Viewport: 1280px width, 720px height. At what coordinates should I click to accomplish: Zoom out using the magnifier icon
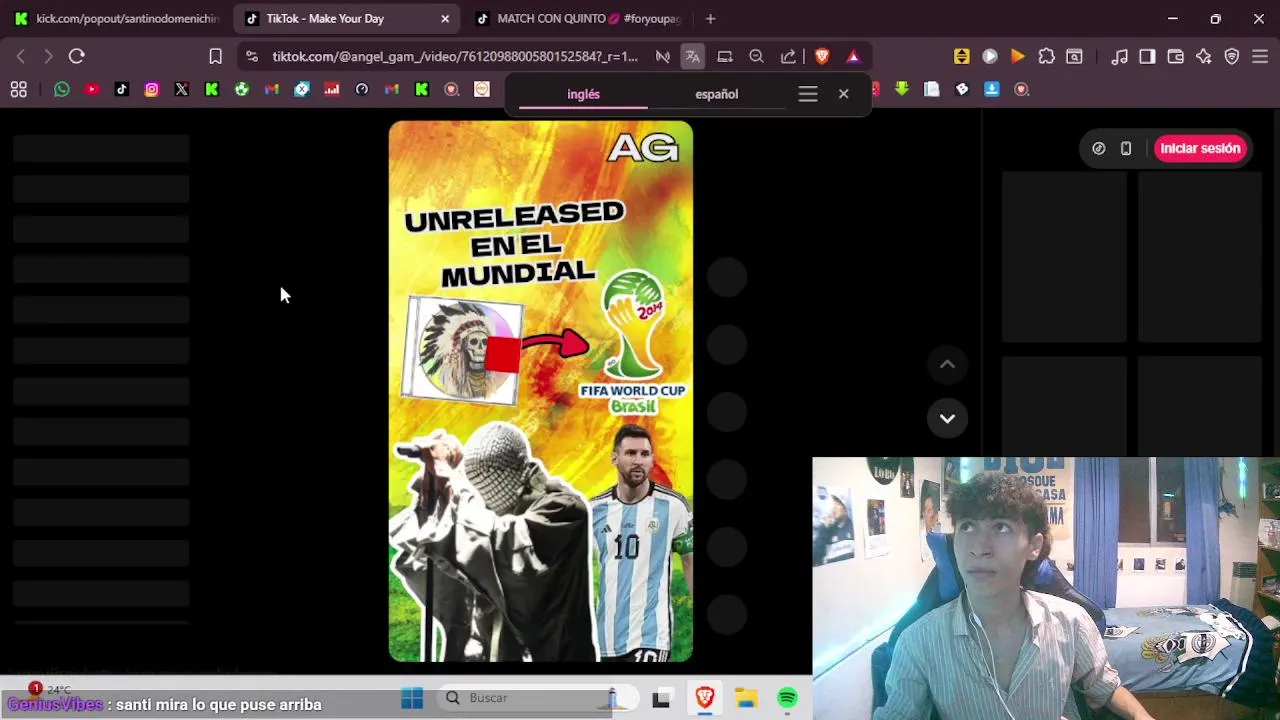[757, 56]
